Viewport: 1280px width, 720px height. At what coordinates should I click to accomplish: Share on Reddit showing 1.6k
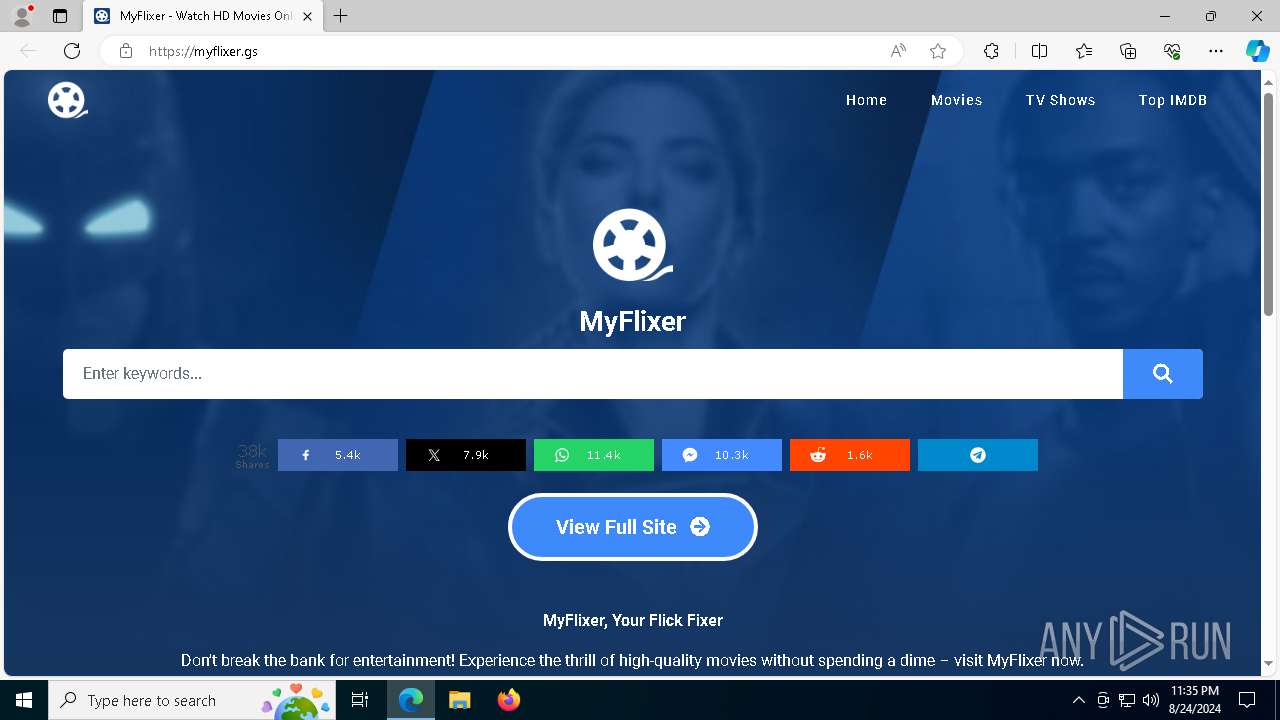[x=850, y=455]
